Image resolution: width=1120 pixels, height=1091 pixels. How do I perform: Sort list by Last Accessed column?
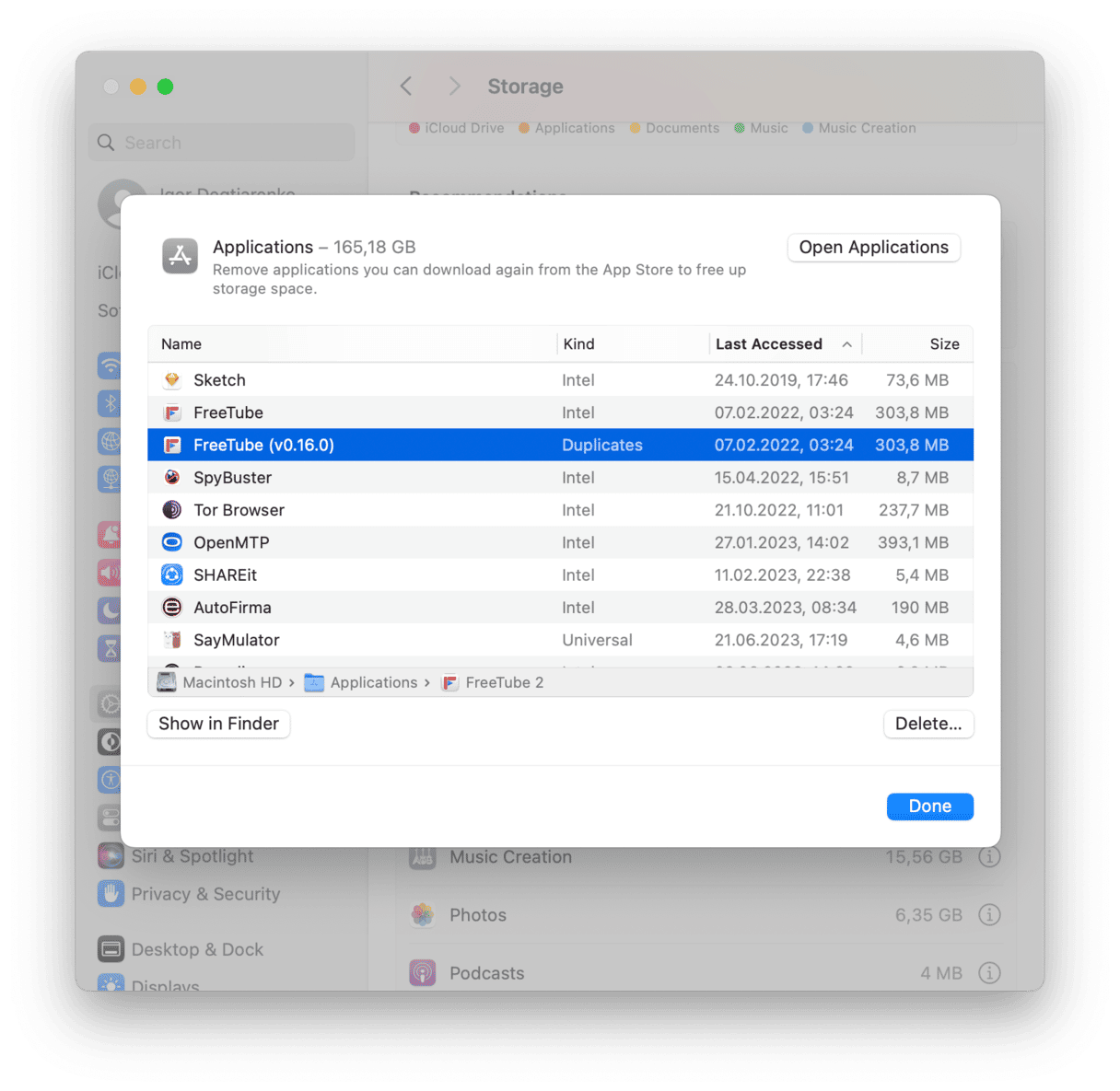click(x=769, y=344)
